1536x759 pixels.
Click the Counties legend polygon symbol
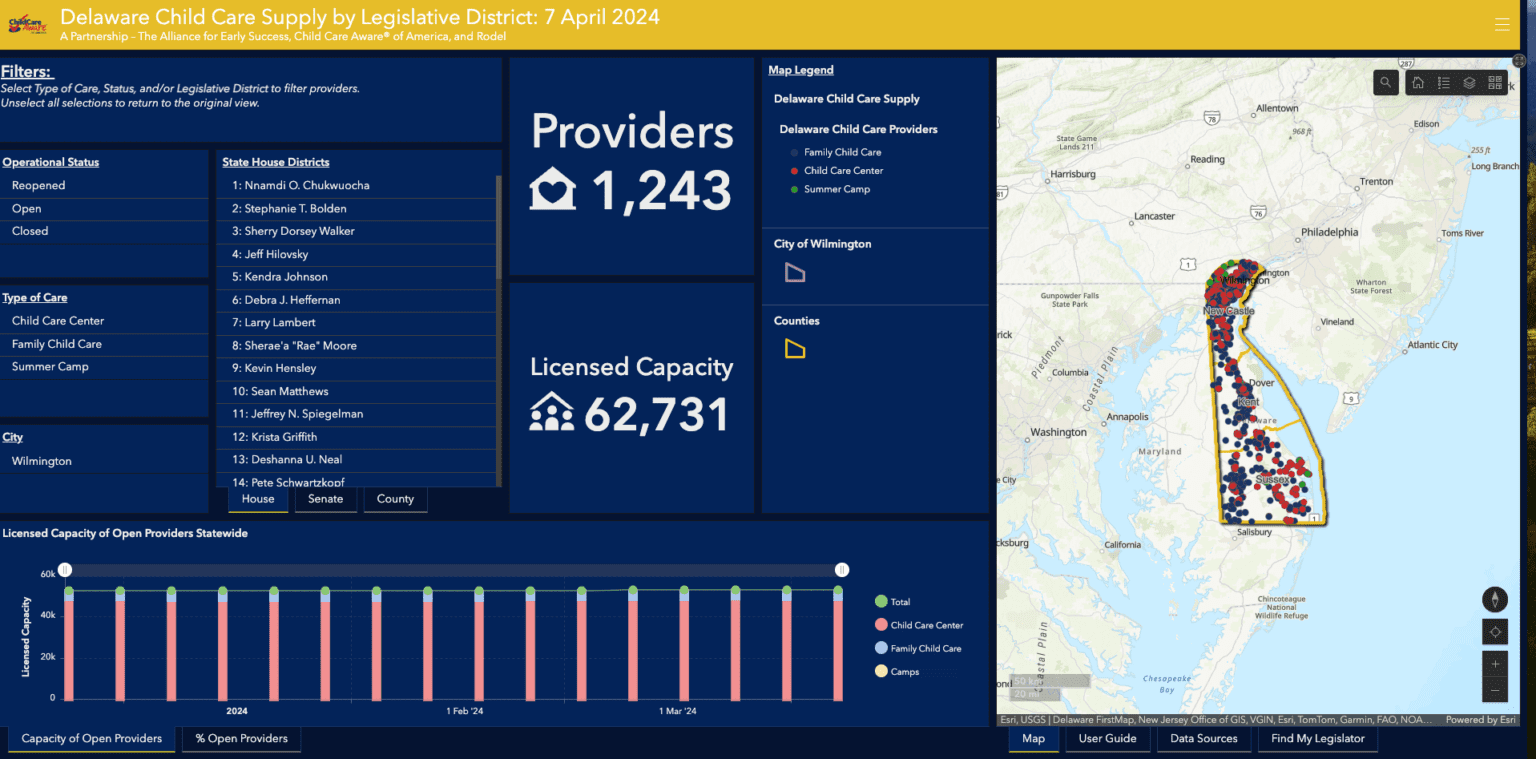pos(795,348)
